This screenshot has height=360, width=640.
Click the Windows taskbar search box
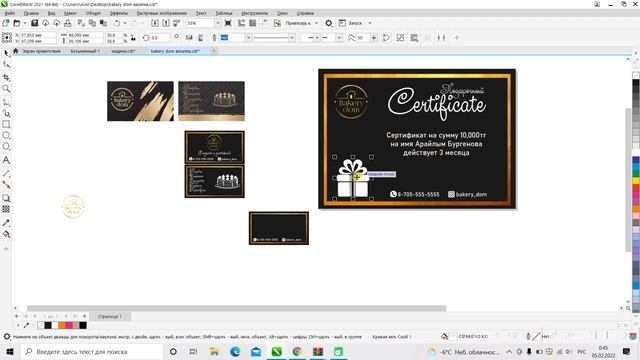[92, 351]
